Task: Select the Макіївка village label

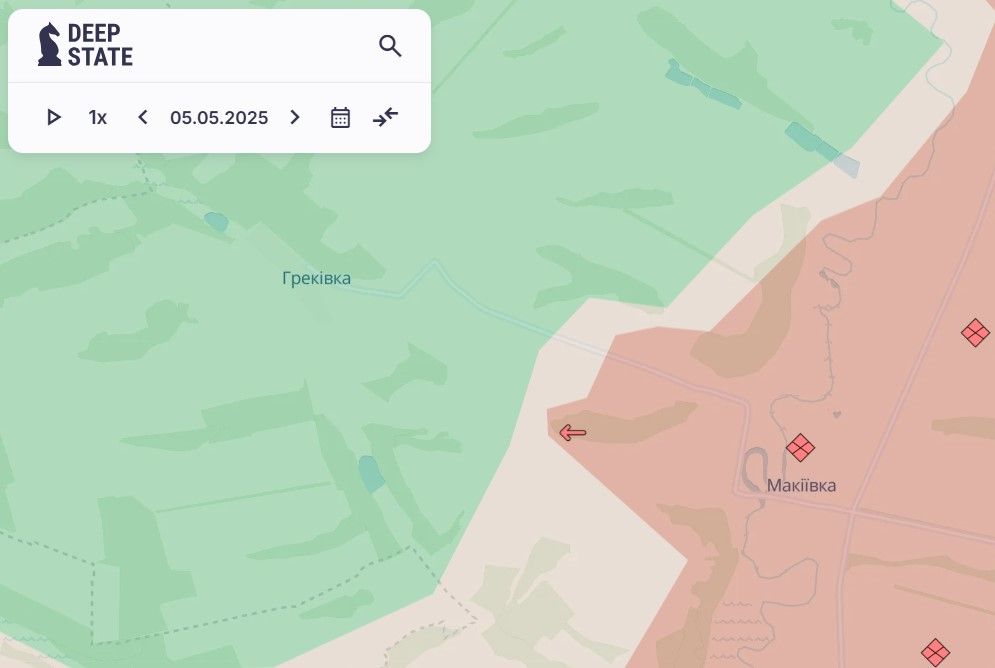Action: point(801,486)
